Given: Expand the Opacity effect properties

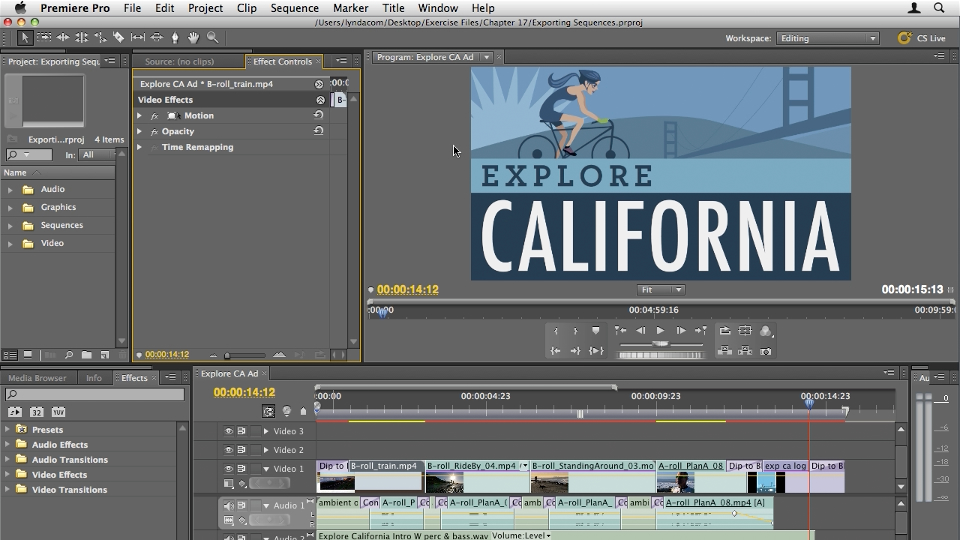Looking at the screenshot, I should (x=139, y=131).
